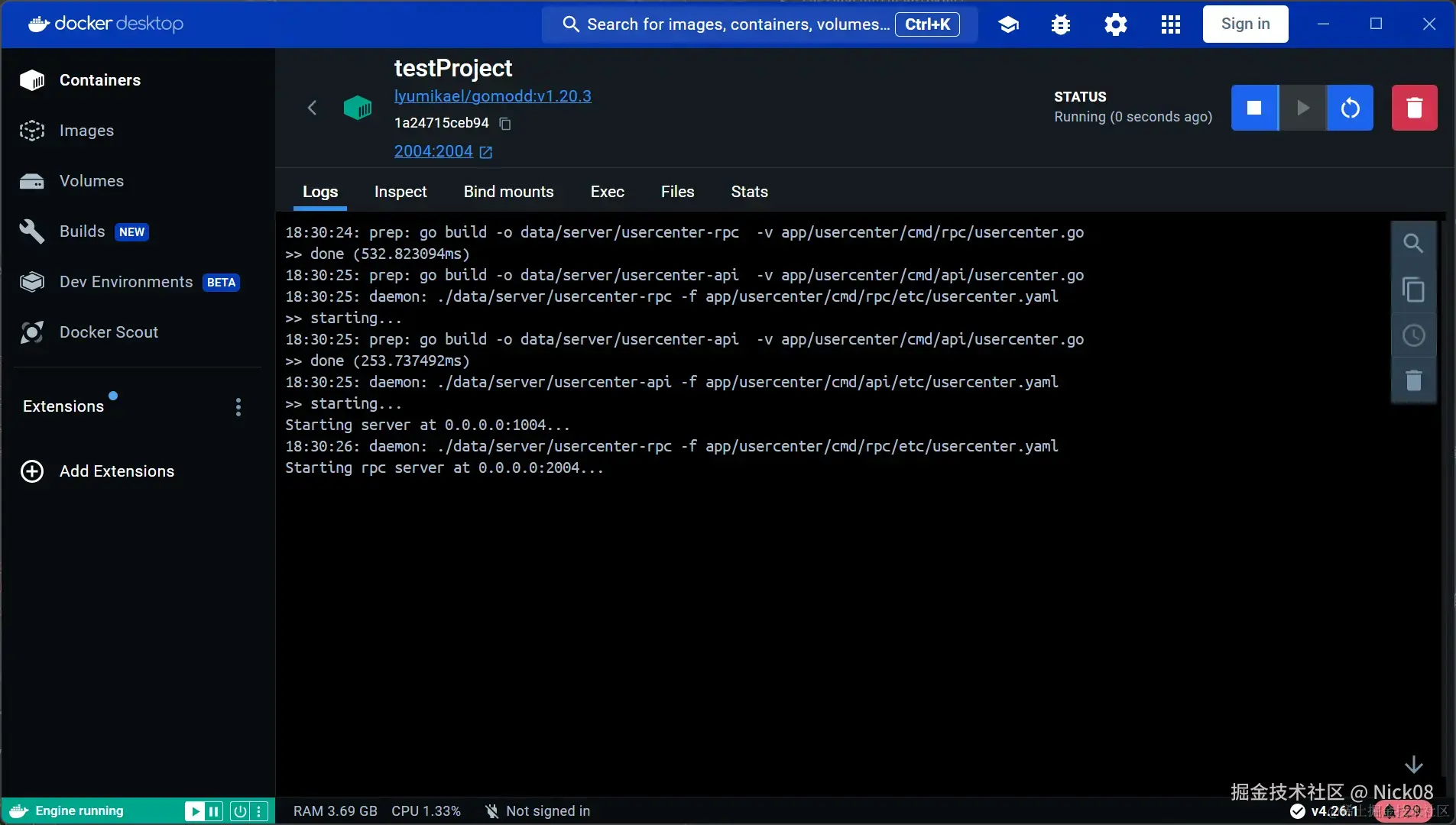Open port 2004:2004 in browser

pos(443,151)
